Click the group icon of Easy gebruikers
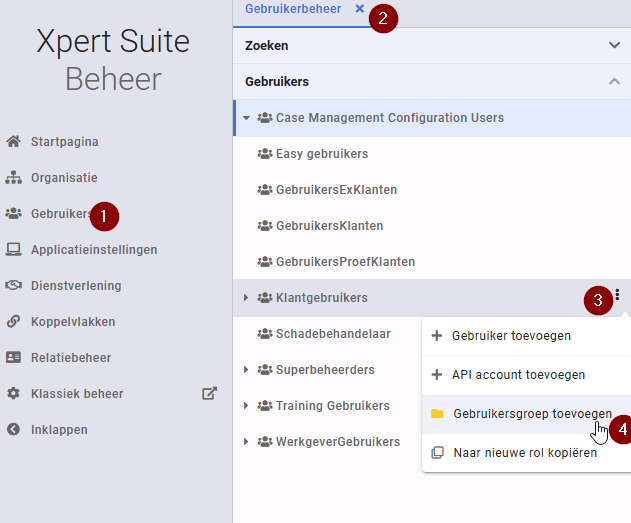 coord(265,154)
